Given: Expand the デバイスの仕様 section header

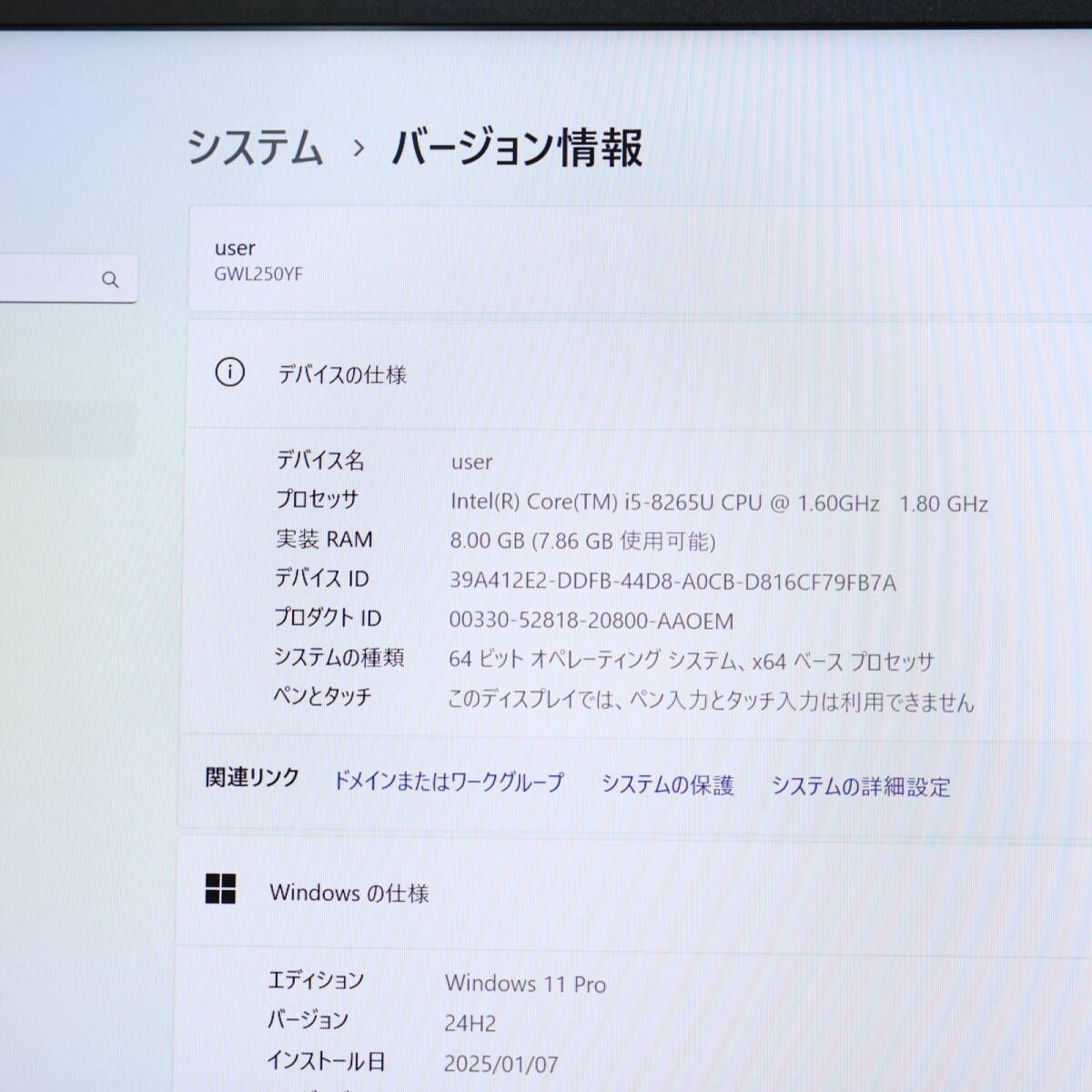Looking at the screenshot, I should [x=639, y=374].
